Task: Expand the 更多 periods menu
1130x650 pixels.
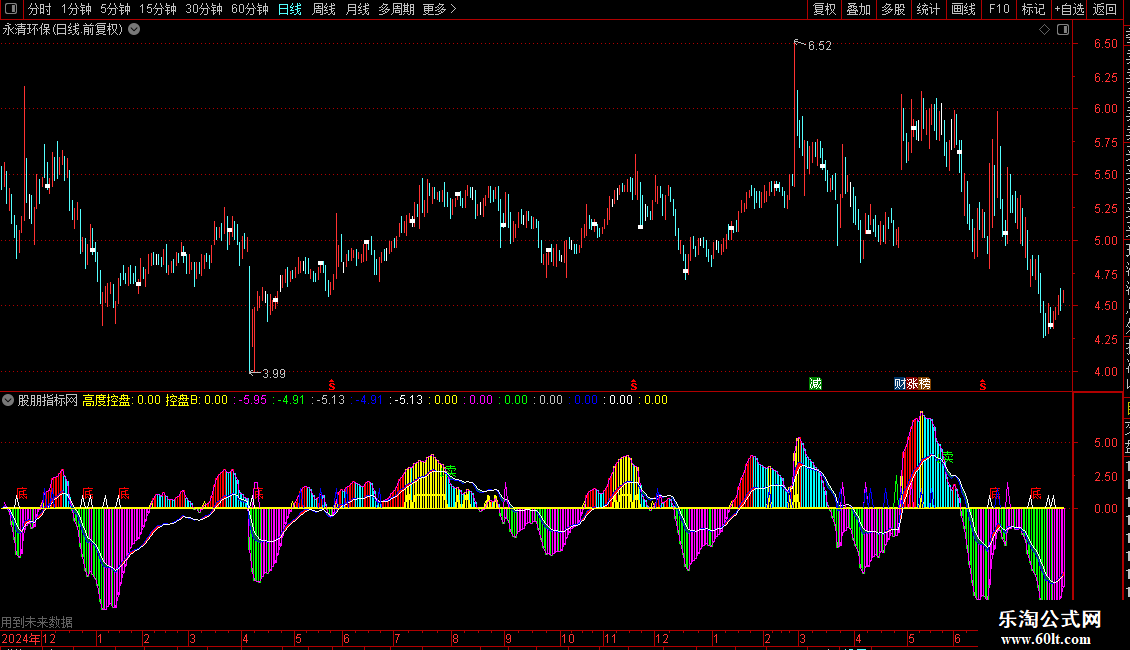Action: (x=440, y=9)
